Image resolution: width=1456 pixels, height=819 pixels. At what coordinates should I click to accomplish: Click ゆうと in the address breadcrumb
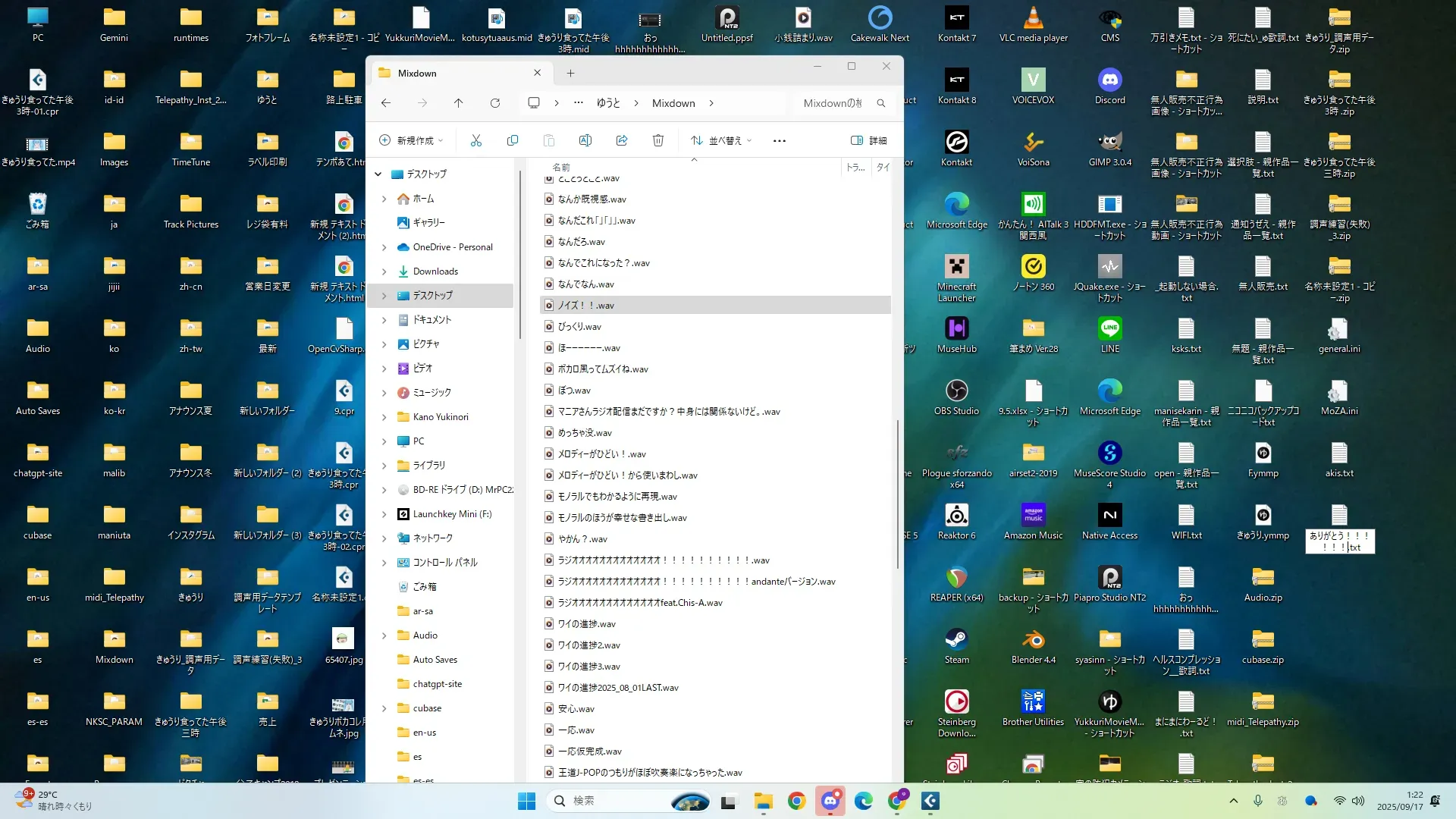point(608,103)
